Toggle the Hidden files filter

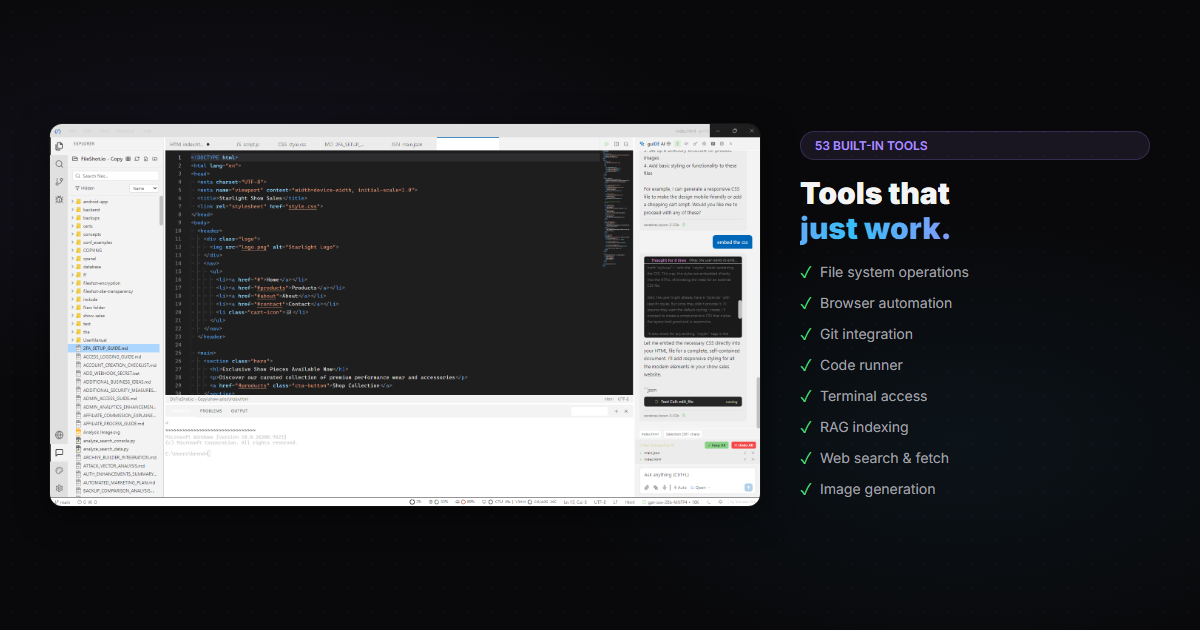[85, 188]
